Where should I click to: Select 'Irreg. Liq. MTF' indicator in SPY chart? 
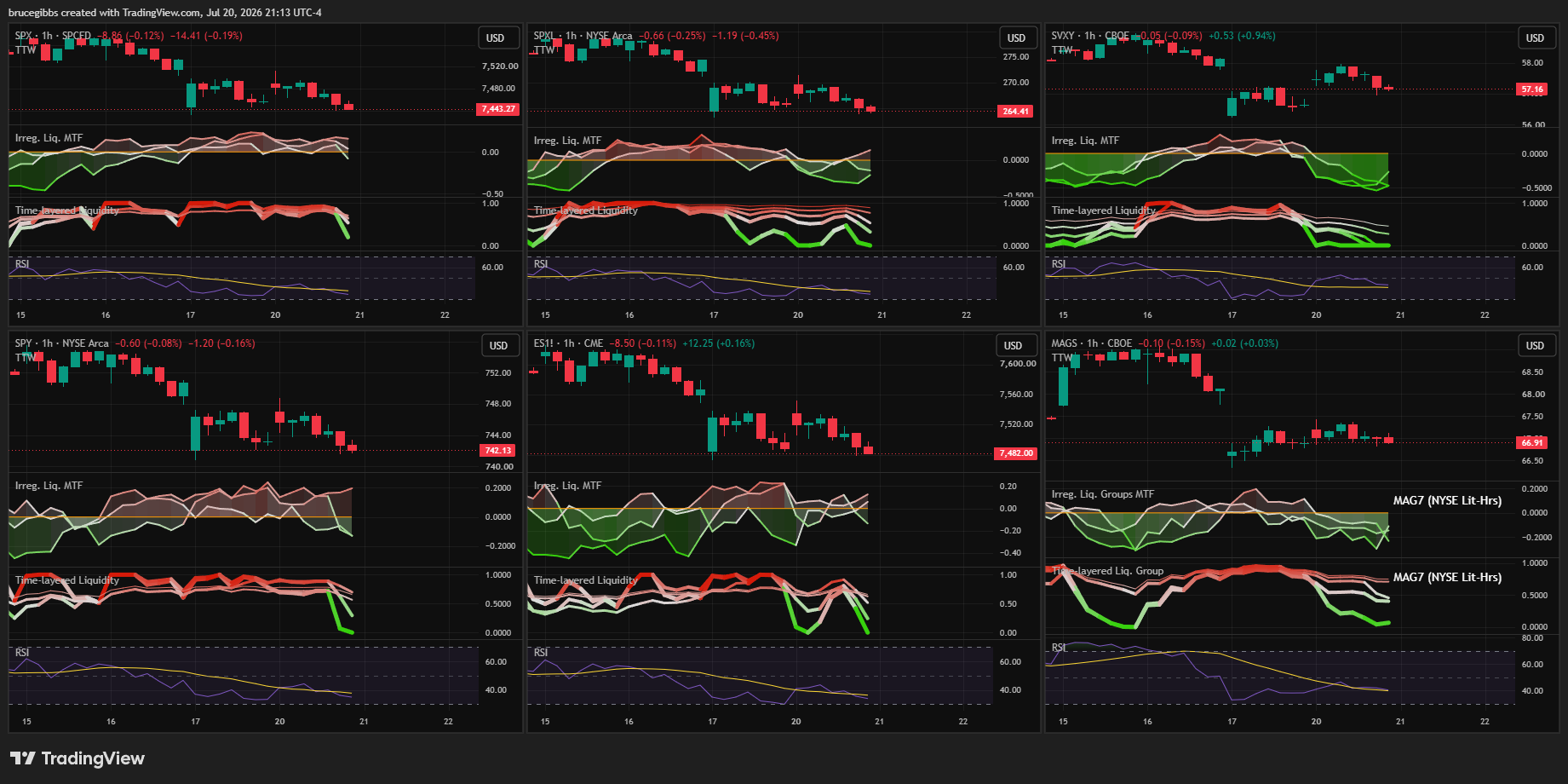[x=49, y=486]
